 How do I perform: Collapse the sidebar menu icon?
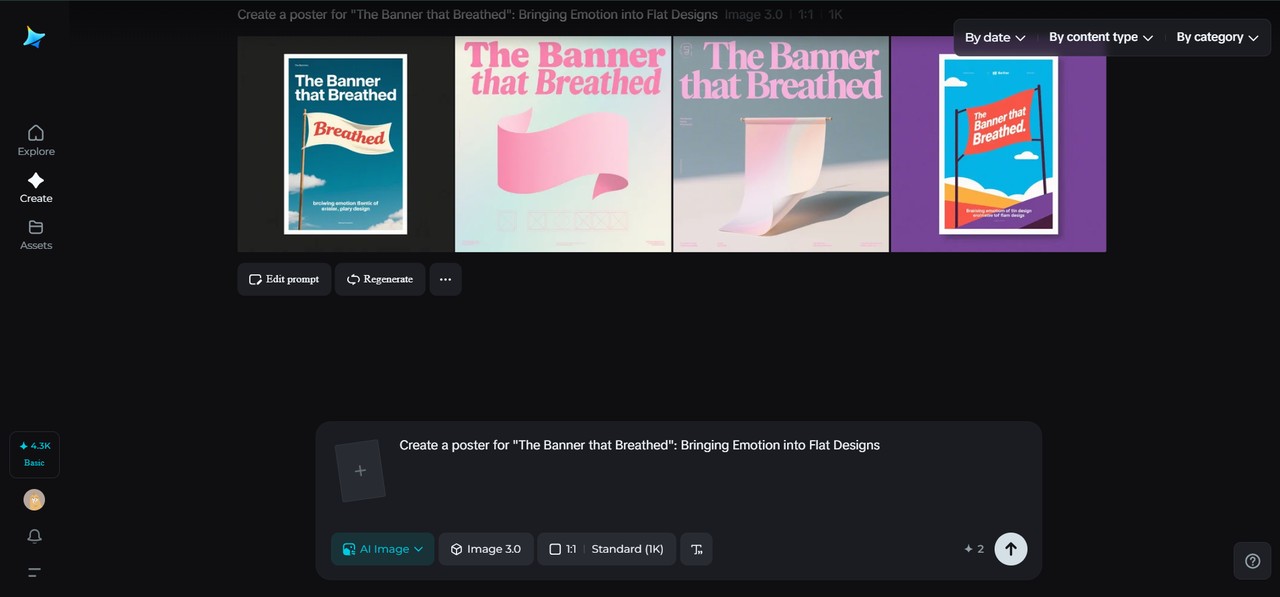[35, 573]
